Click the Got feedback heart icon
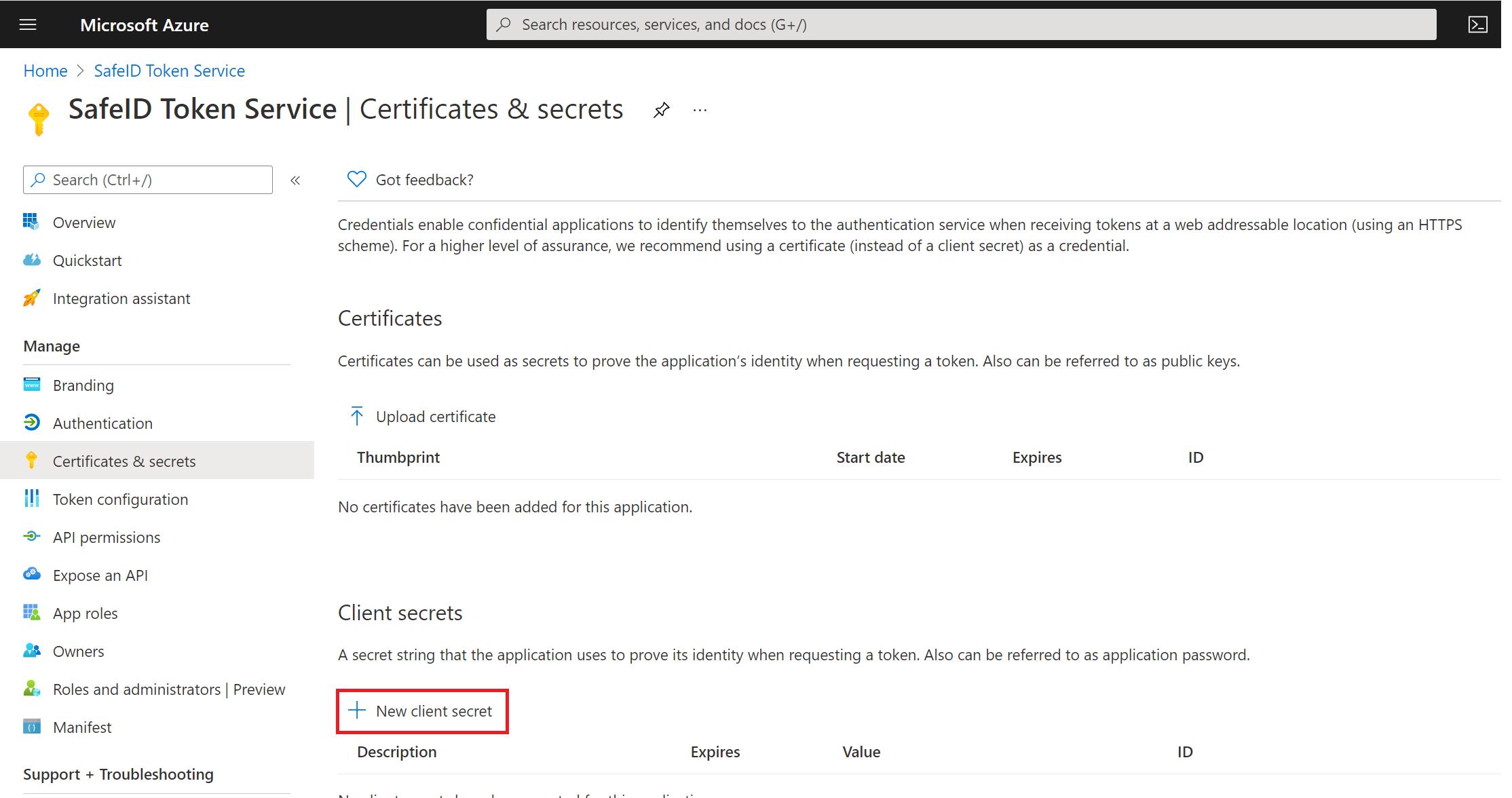This screenshot has width=1512, height=798. tap(356, 179)
